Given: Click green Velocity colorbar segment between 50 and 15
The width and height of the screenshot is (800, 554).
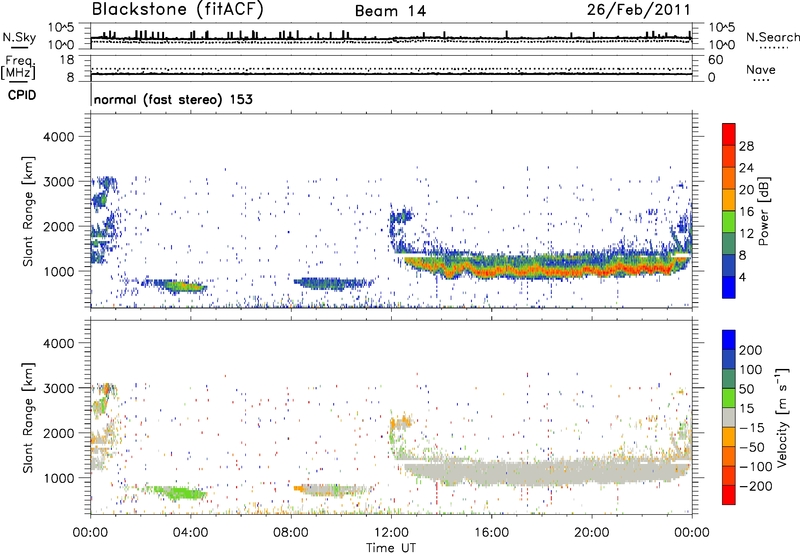Looking at the screenshot, I should [x=729, y=398].
